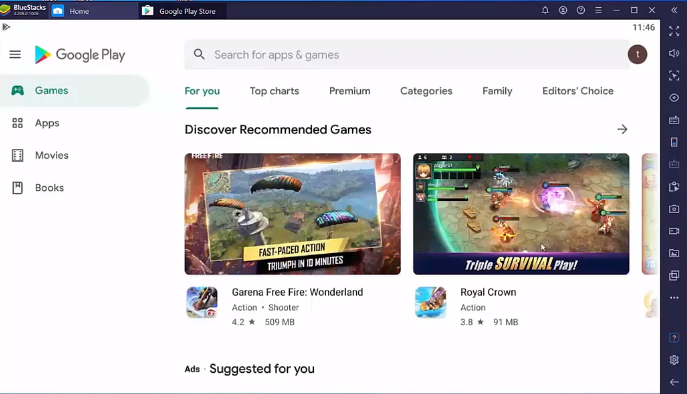
Task: Click the Google Play logo
Action: pyautogui.click(x=80, y=55)
